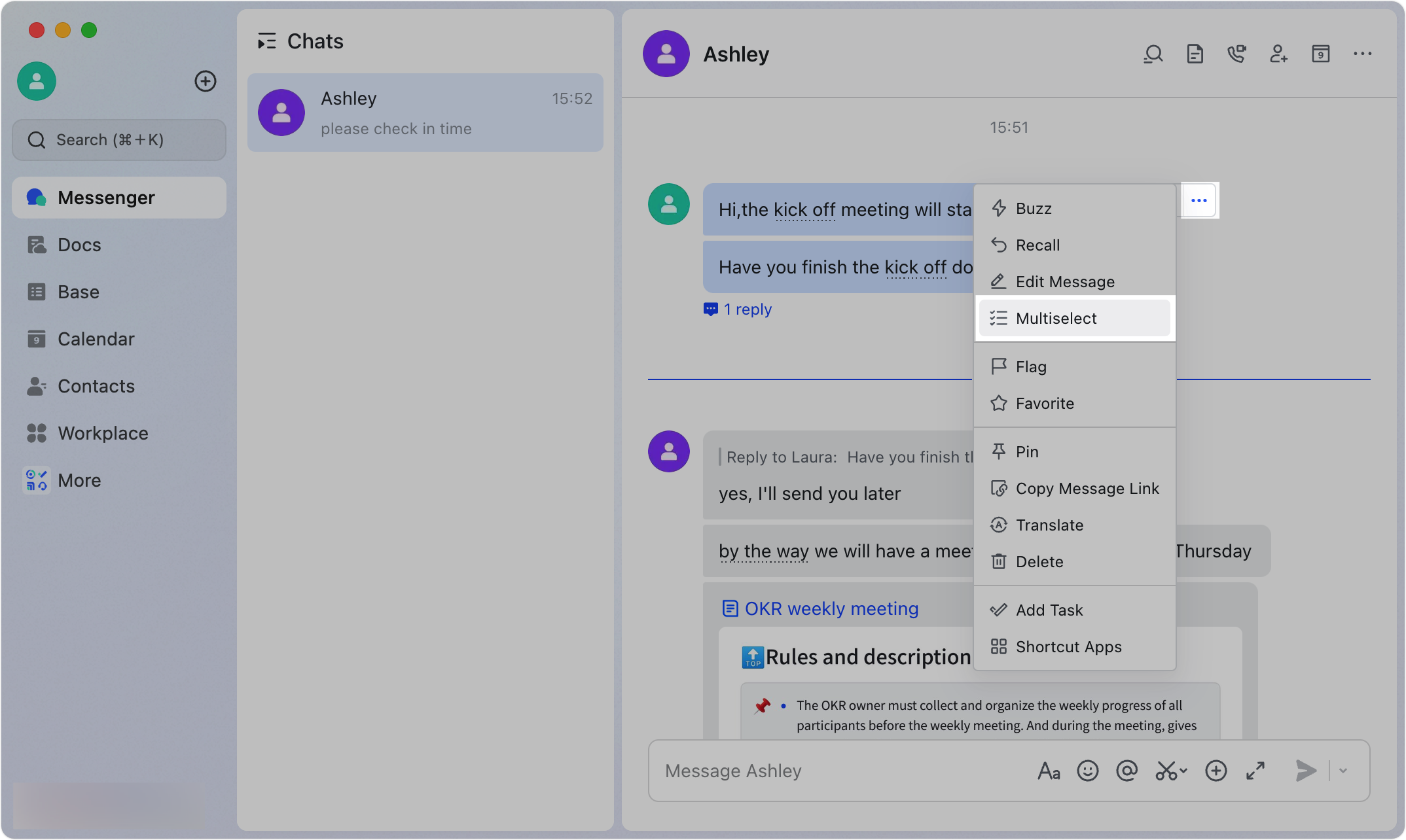Open the chat documents panel
Screen dimensions: 1406x840
(1195, 54)
